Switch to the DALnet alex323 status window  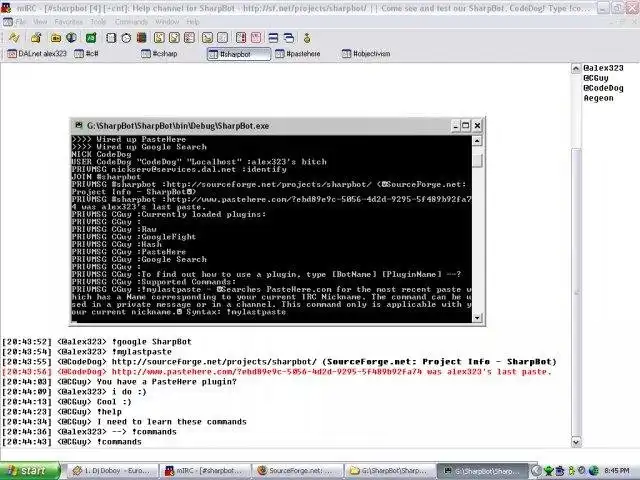click(37, 53)
